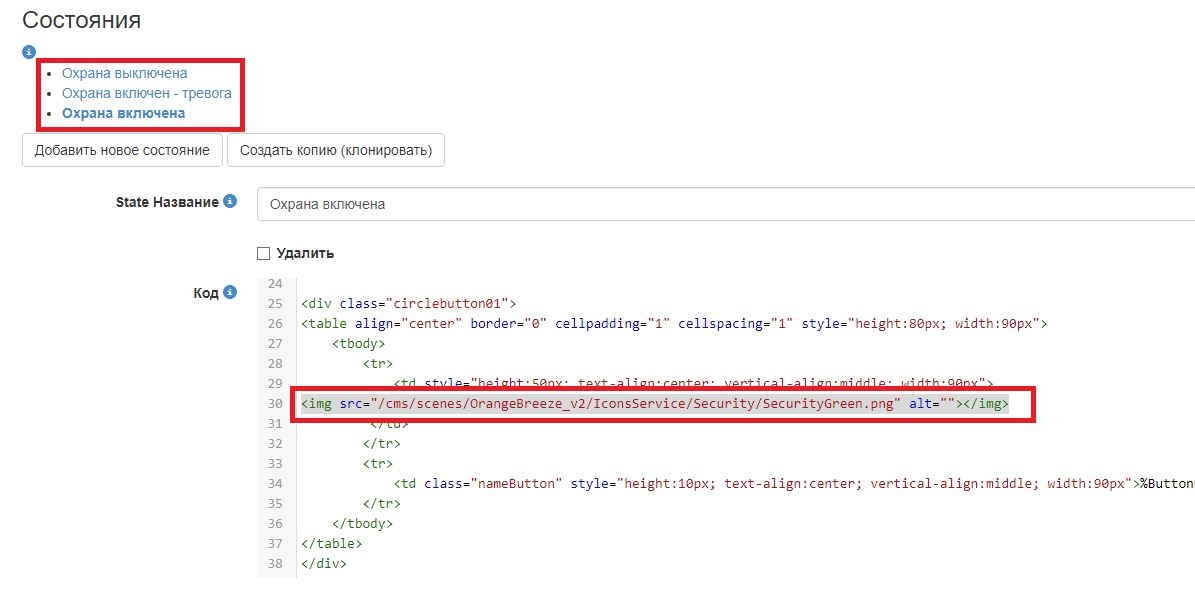This screenshot has height=589, width=1195.
Task: Click the info icon below Состояния heading
Action: [x=29, y=51]
